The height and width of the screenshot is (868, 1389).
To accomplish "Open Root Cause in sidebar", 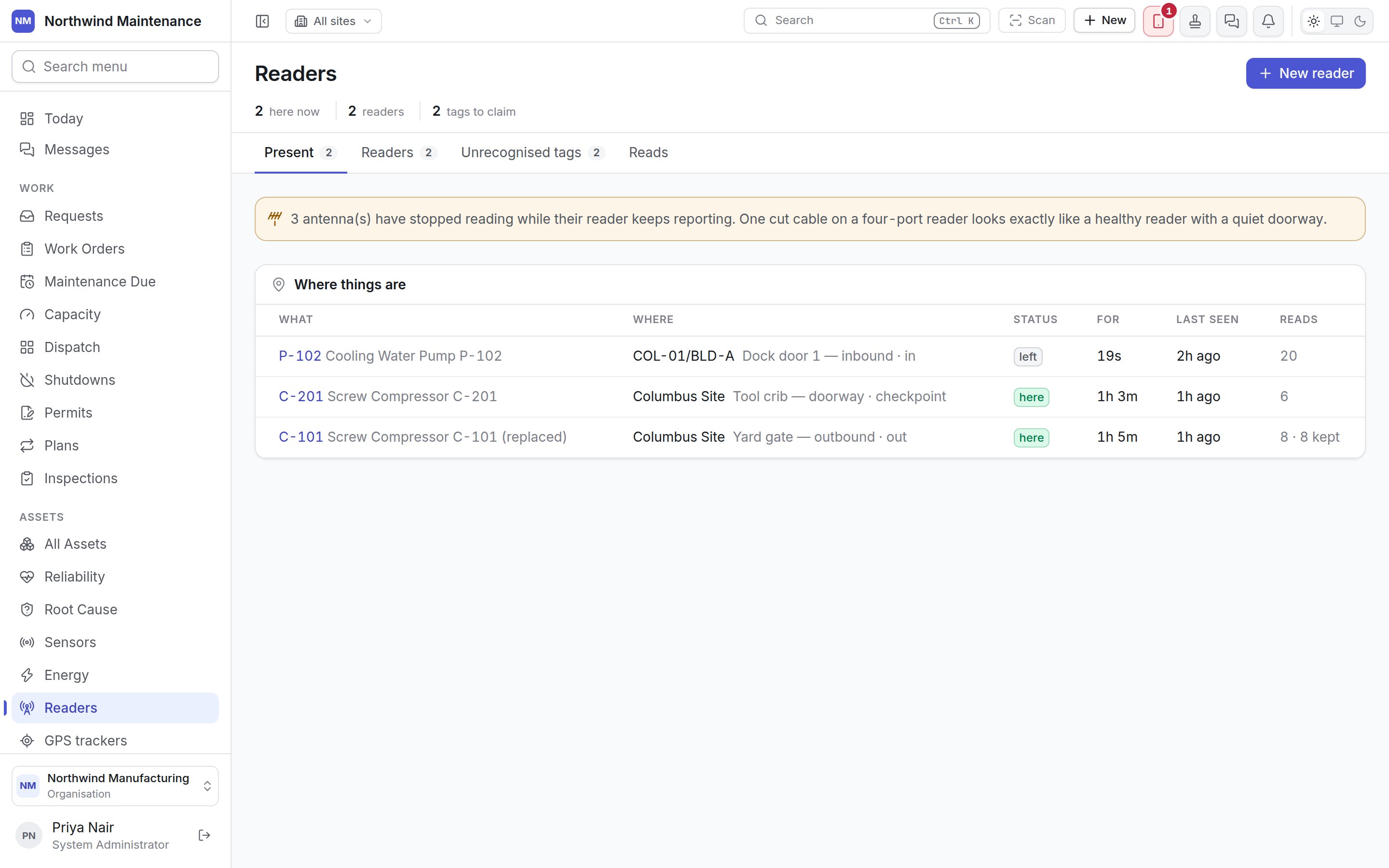I will coord(115,610).
